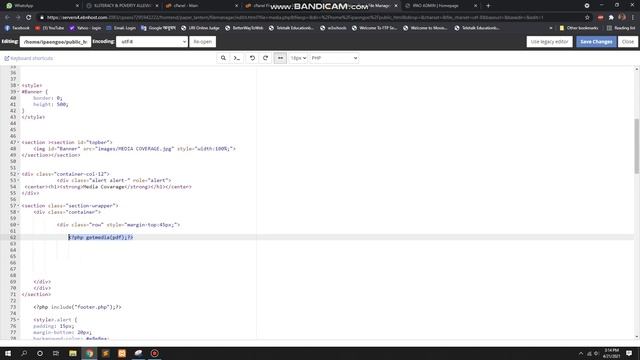Reload the browser page
Viewport: 640px width, 360px height.
tap(29, 18)
